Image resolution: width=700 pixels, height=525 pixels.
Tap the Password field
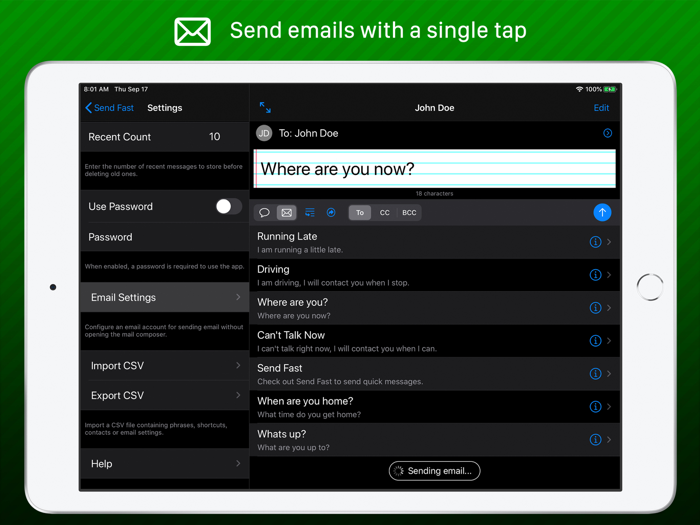coord(165,237)
